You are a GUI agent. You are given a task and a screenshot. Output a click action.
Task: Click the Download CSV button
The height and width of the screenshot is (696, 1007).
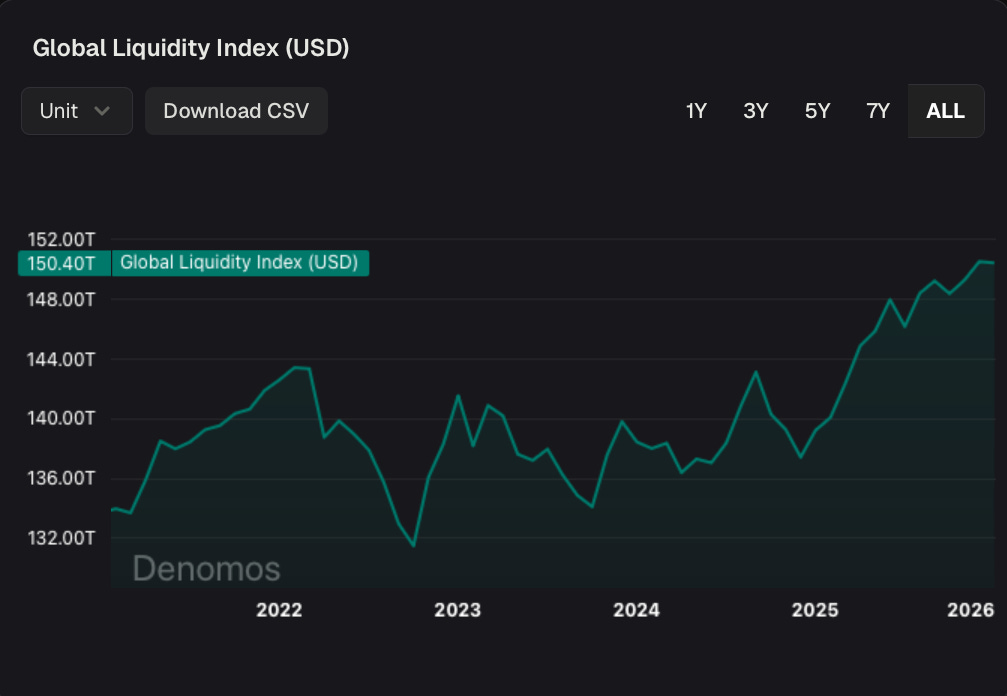[x=236, y=110]
